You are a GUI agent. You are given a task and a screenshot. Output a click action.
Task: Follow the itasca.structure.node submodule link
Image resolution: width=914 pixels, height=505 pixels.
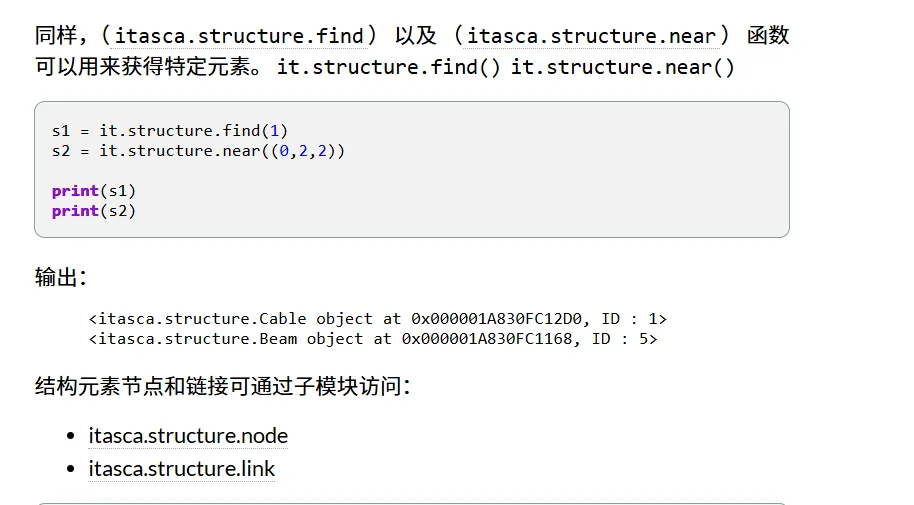pos(188,436)
